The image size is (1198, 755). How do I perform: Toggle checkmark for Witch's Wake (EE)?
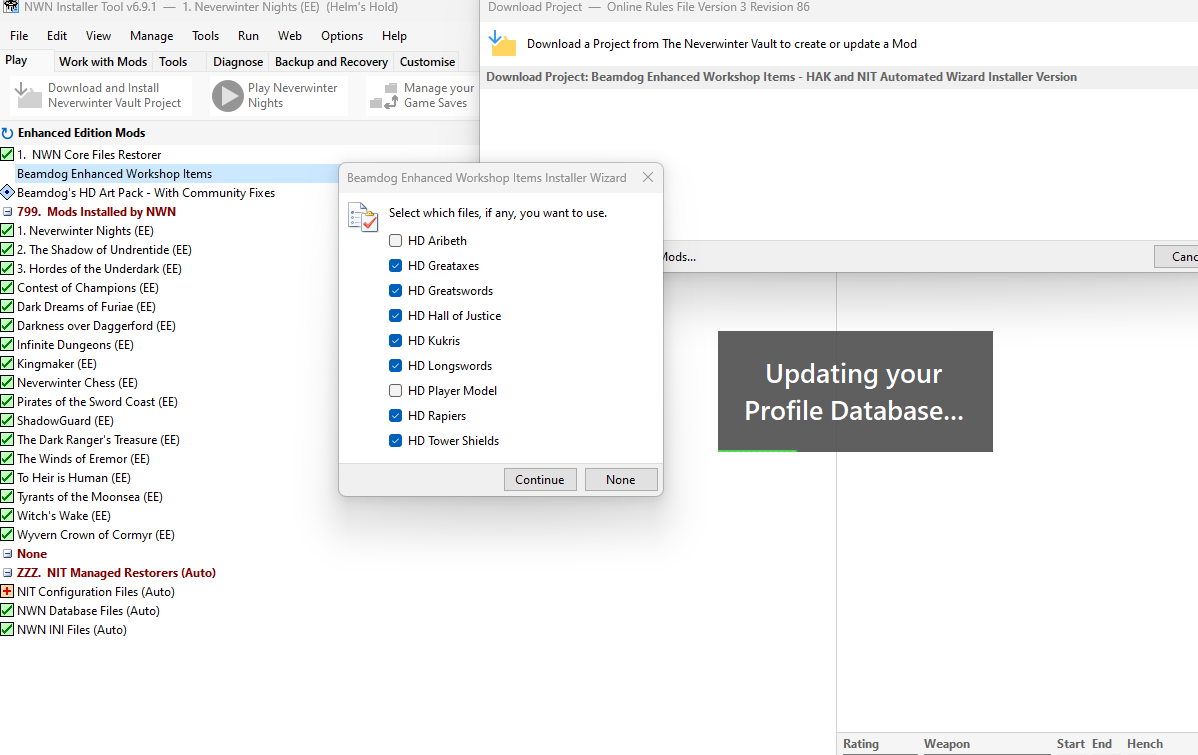coord(8,516)
